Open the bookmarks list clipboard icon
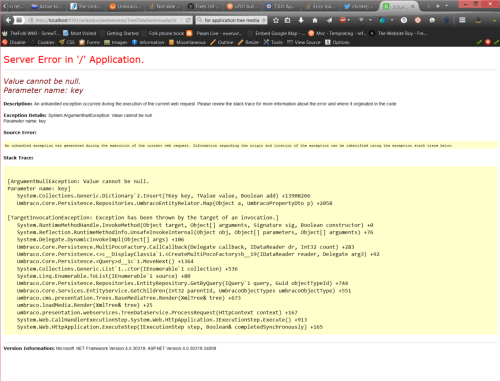The height and width of the screenshot is (381, 500). 288,20
